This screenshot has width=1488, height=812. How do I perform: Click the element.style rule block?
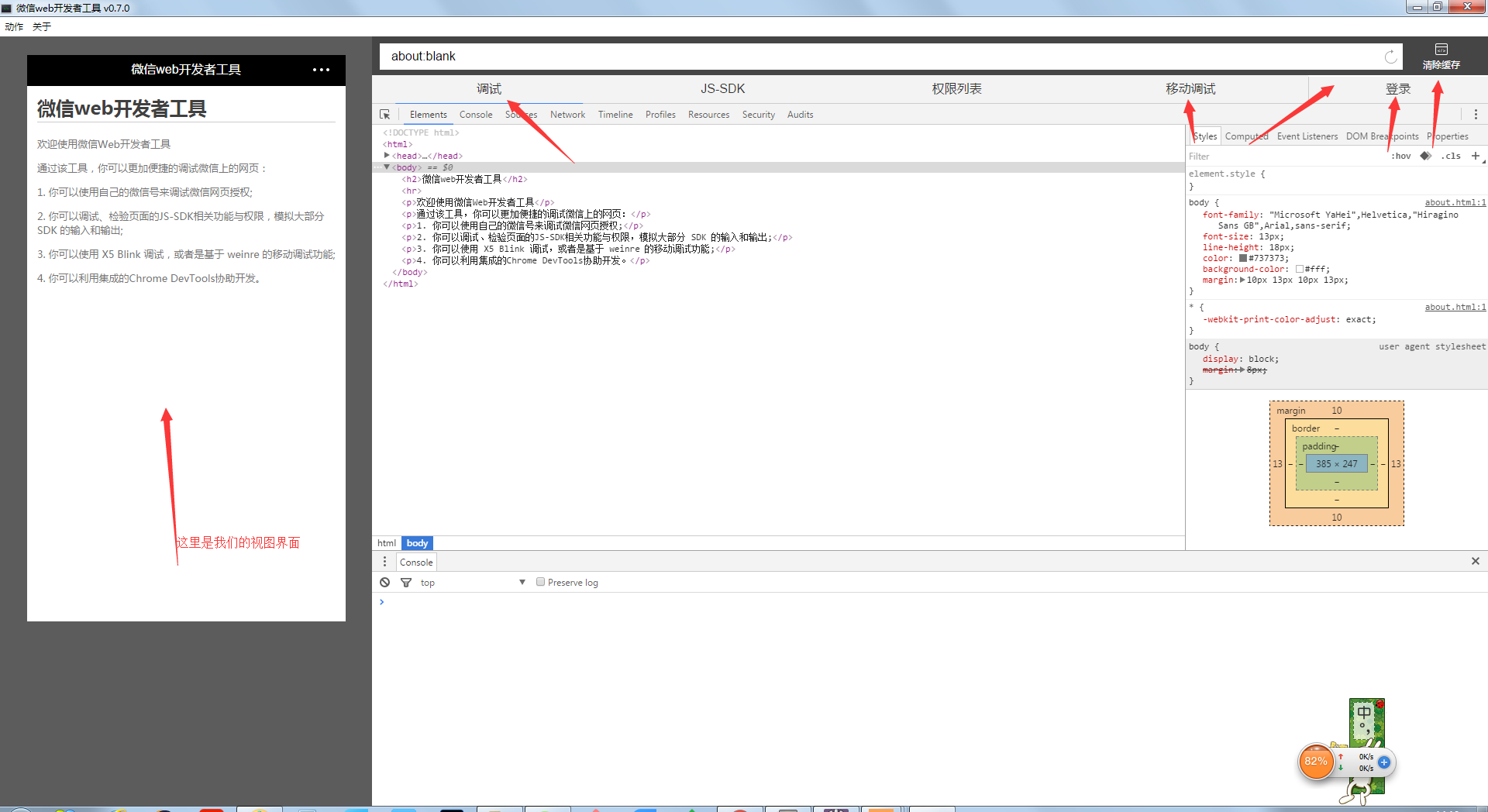[1336, 180]
